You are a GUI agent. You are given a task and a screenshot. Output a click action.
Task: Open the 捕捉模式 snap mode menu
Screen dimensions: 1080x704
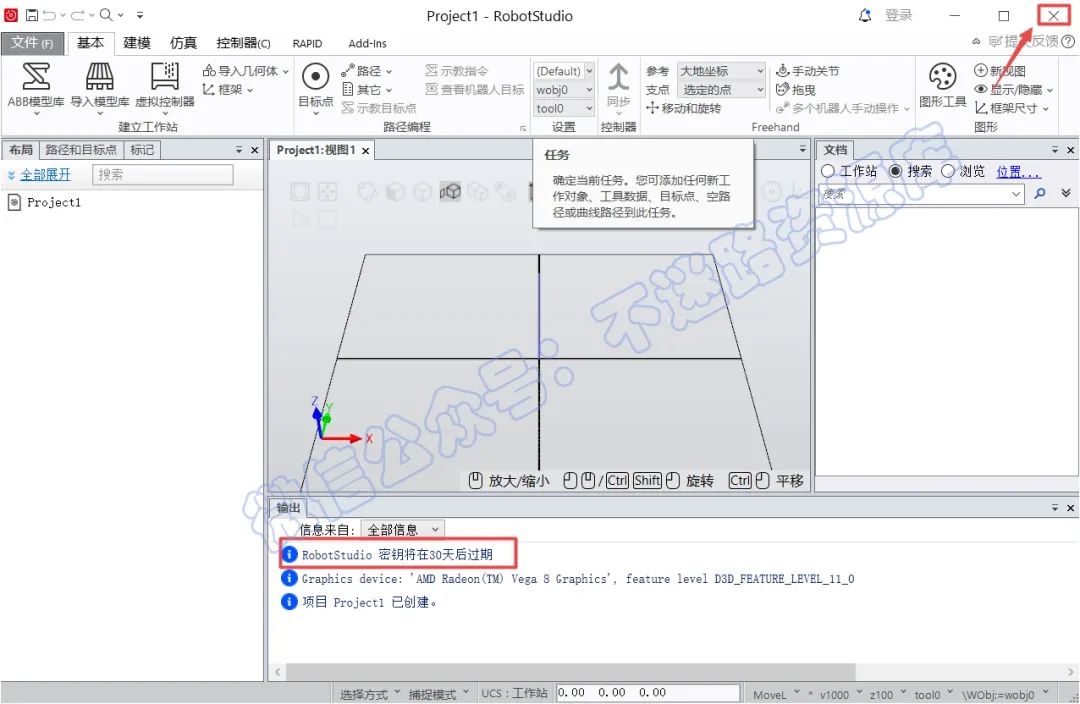[x=438, y=694]
